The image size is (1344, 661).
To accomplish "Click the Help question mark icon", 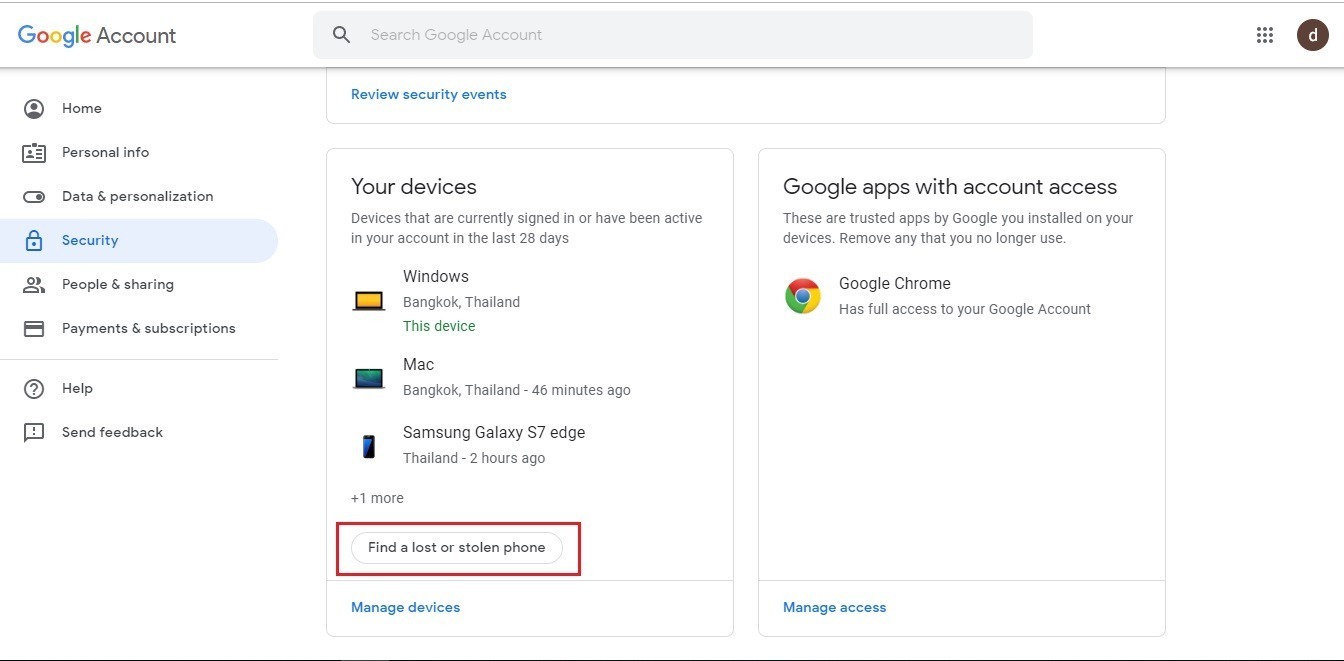I will (x=34, y=389).
